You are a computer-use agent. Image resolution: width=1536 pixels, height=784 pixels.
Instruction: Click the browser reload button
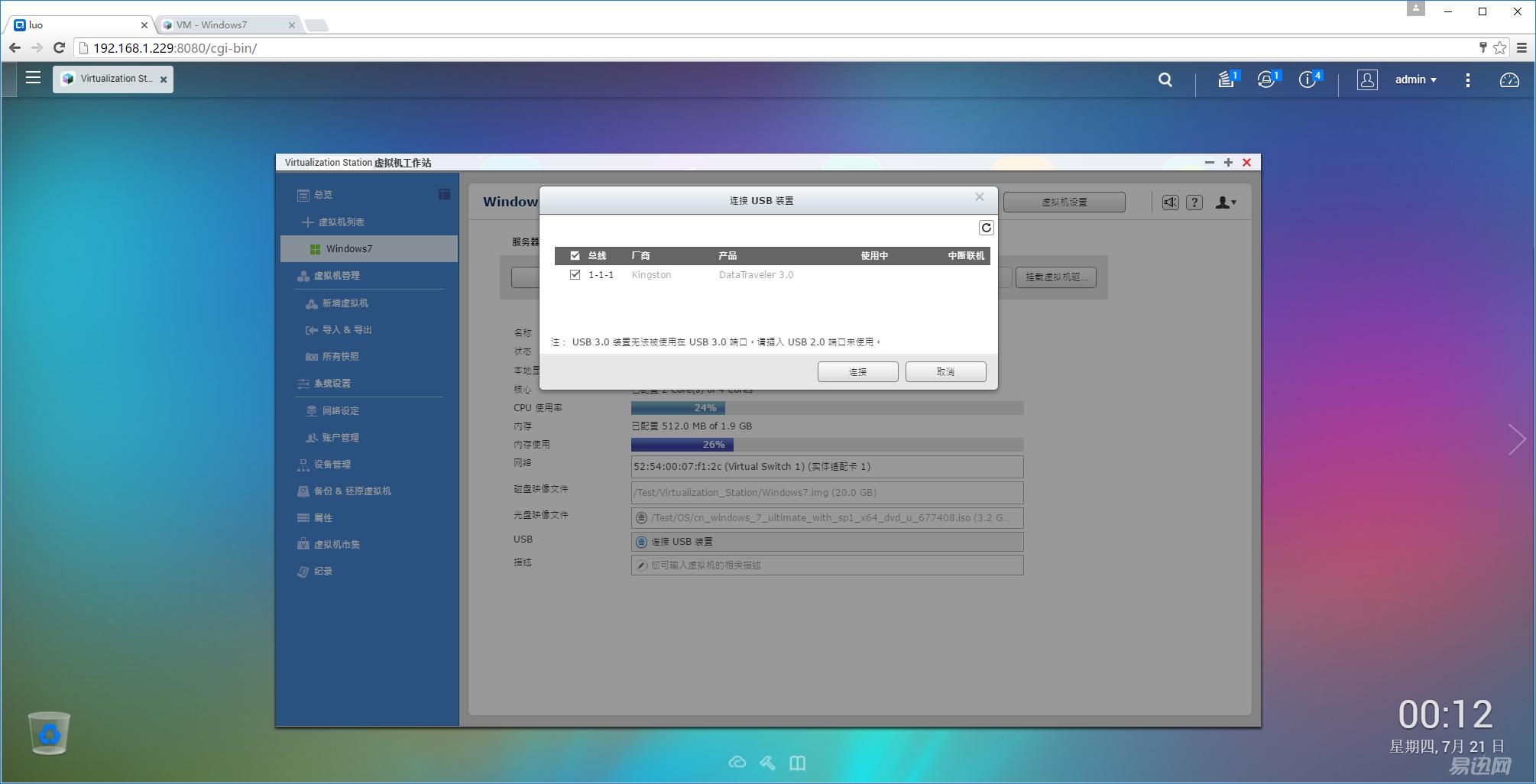59,48
